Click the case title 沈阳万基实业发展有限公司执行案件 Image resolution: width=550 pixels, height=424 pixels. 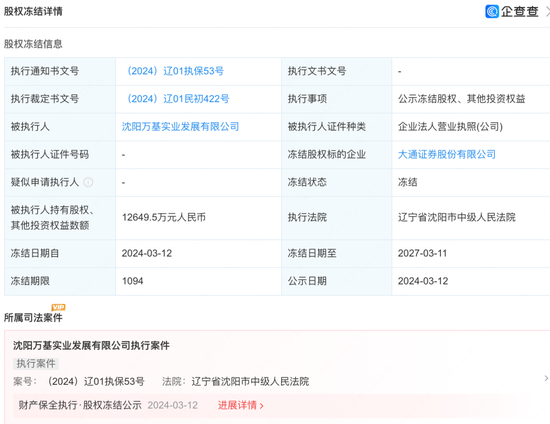click(x=91, y=345)
